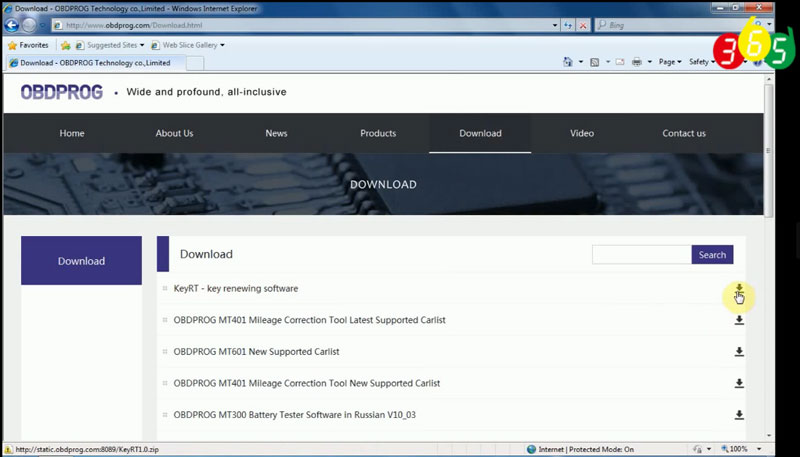The width and height of the screenshot is (800, 457).
Task: Go back with the browser Back arrow
Action: point(12,25)
